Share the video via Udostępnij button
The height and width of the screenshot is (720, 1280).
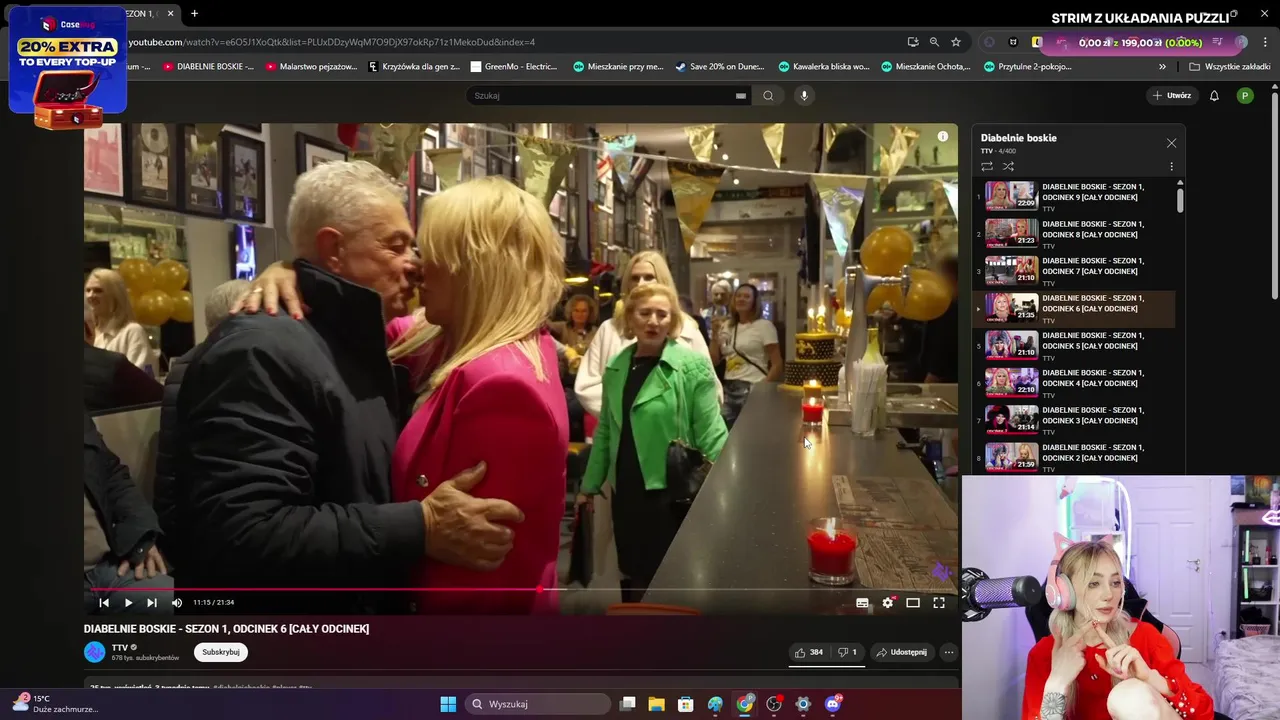[x=901, y=652]
